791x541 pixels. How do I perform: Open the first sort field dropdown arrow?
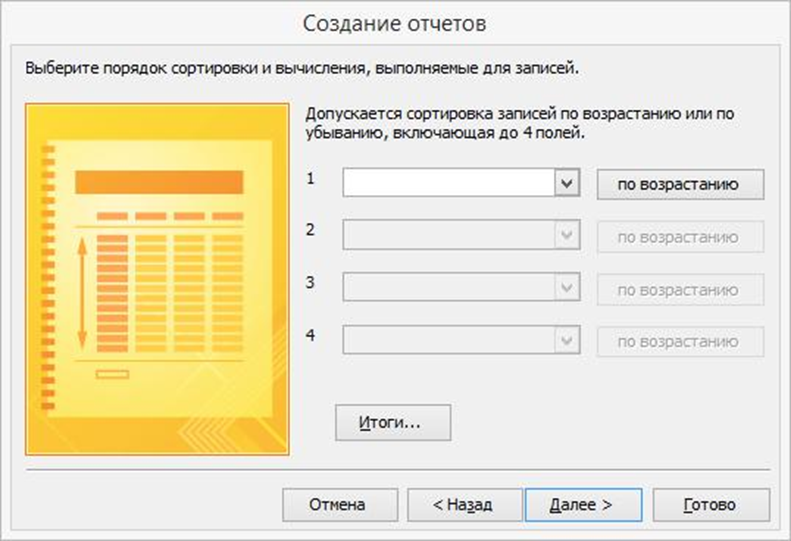567,183
